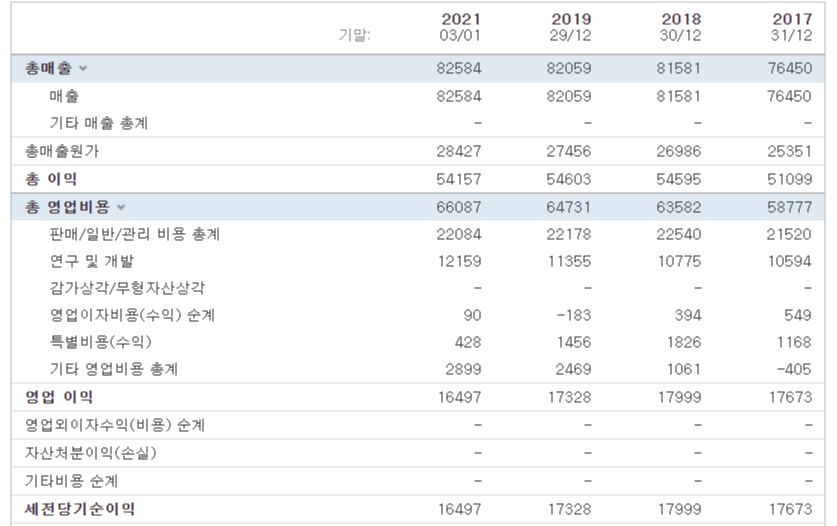Click 총 이익 value 51099
This screenshot has height=526, width=837.
[x=790, y=179]
